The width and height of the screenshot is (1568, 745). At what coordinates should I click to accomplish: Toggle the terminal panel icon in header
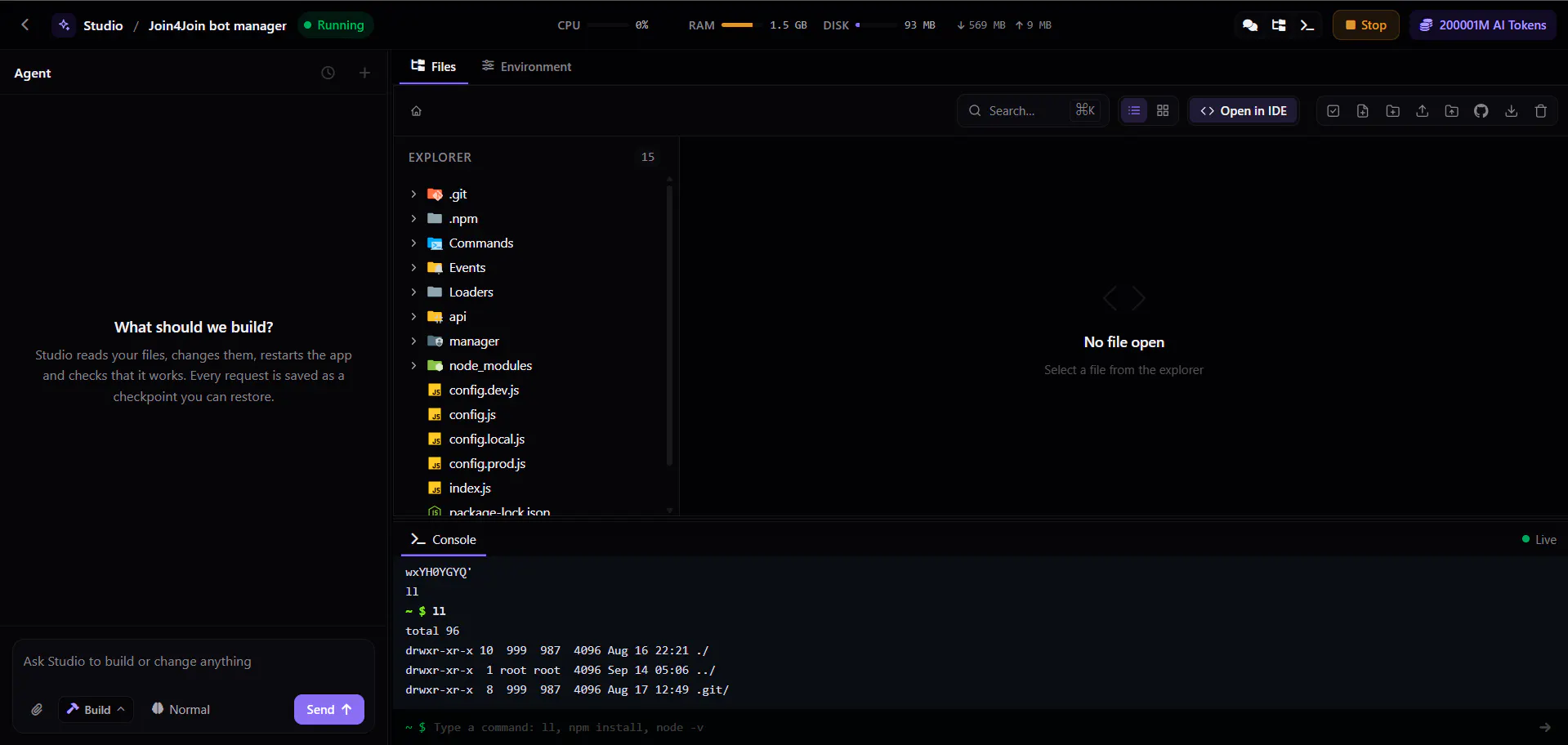(1307, 25)
